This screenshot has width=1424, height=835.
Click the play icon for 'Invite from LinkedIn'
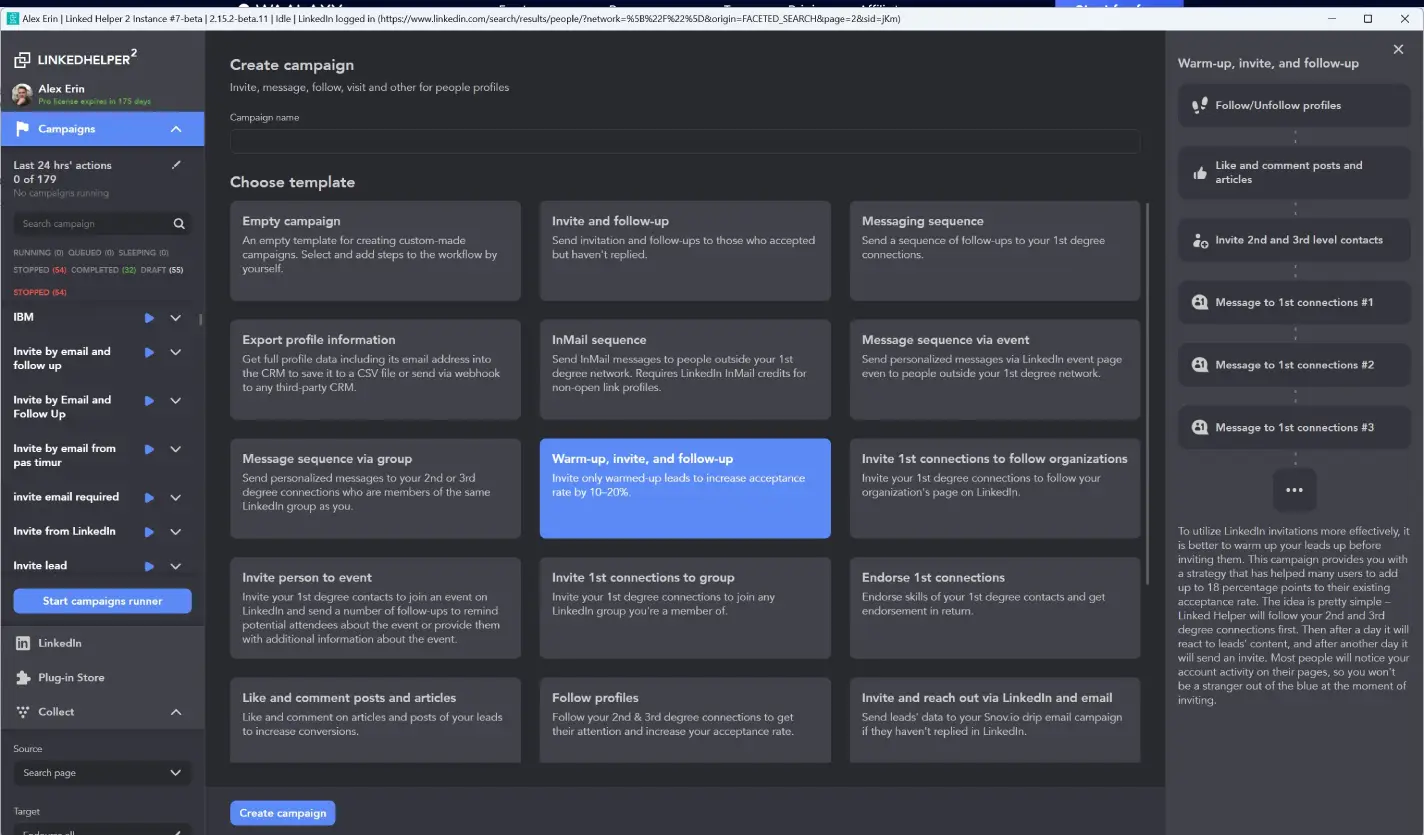coord(149,532)
